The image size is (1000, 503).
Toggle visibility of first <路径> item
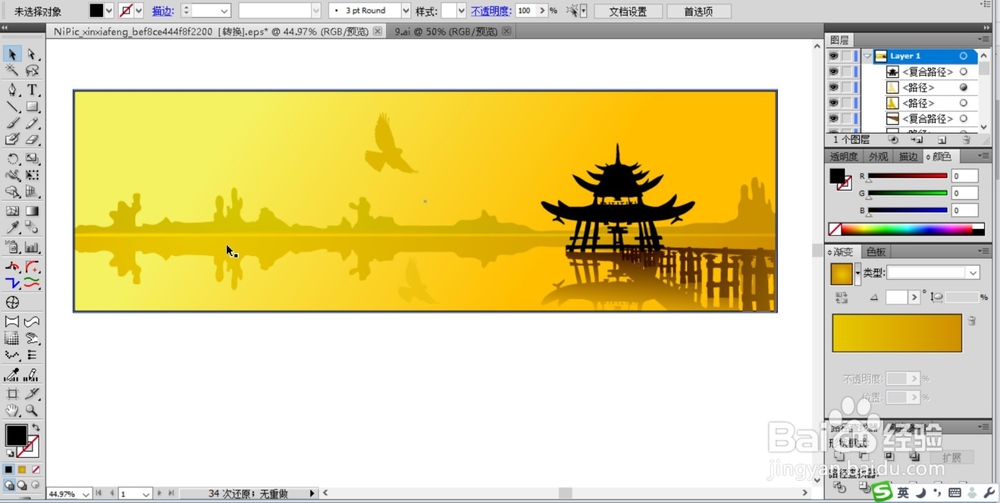[x=834, y=87]
